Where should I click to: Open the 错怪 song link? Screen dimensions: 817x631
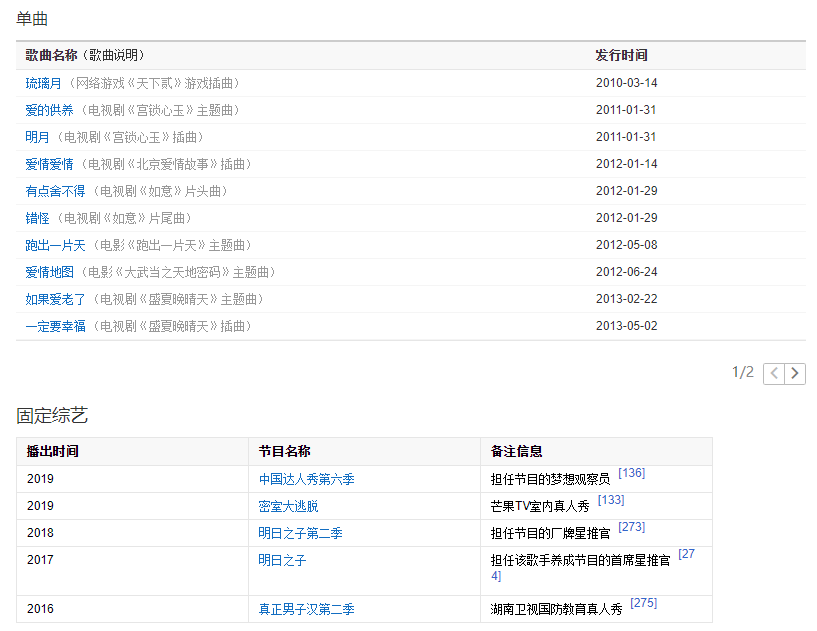pyautogui.click(x=37, y=218)
